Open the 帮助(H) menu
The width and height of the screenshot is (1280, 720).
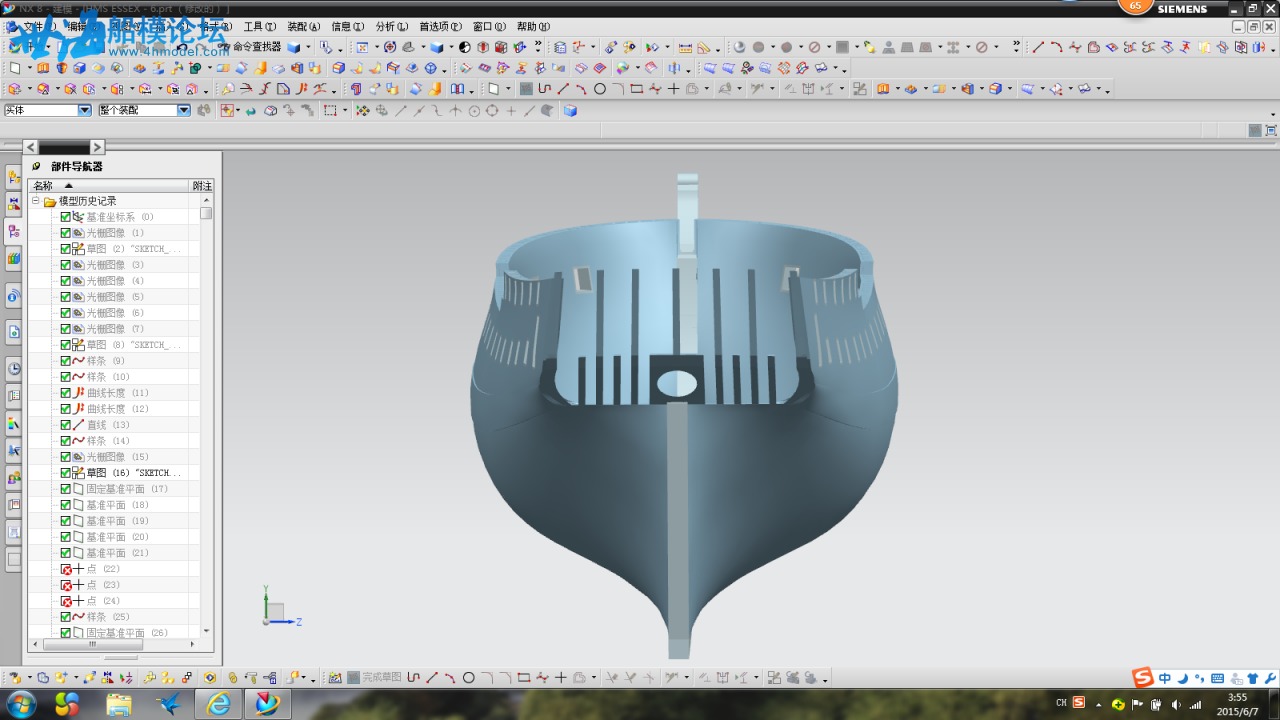tap(533, 27)
